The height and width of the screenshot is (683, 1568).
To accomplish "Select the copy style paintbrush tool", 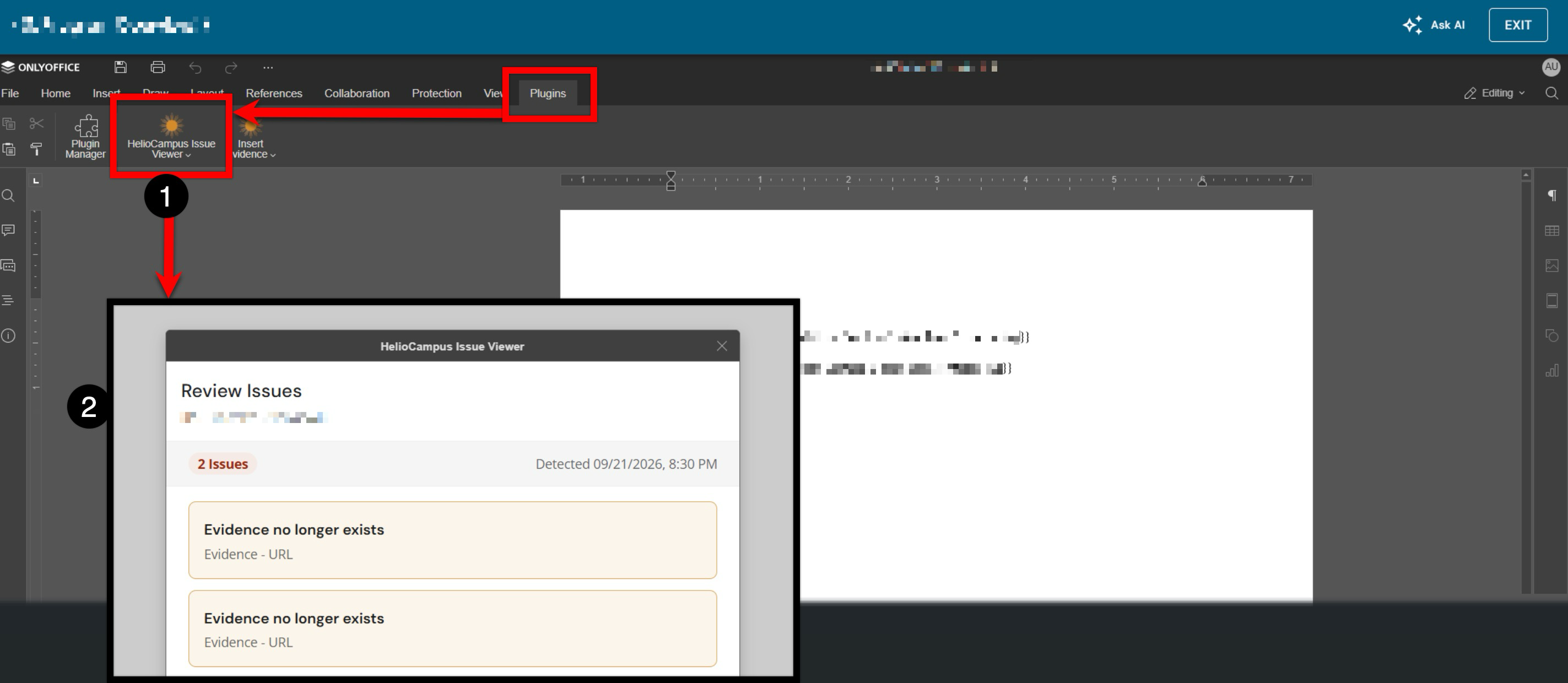I will click(x=36, y=149).
